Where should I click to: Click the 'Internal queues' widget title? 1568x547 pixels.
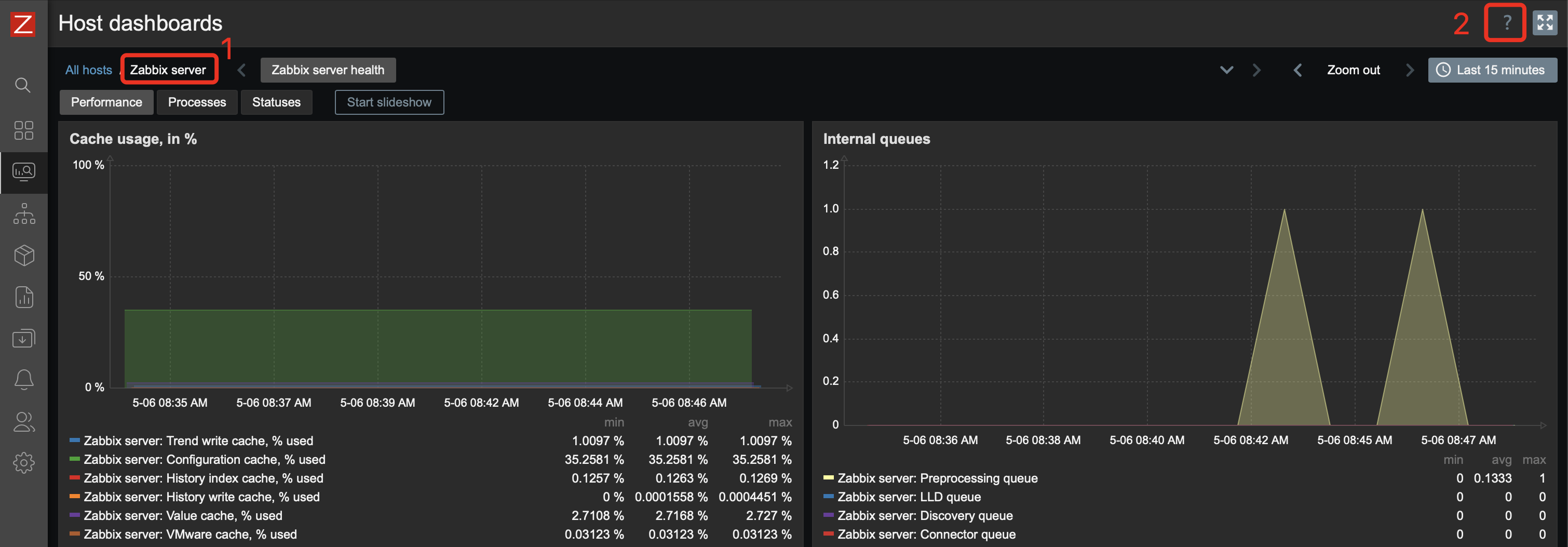pos(876,139)
